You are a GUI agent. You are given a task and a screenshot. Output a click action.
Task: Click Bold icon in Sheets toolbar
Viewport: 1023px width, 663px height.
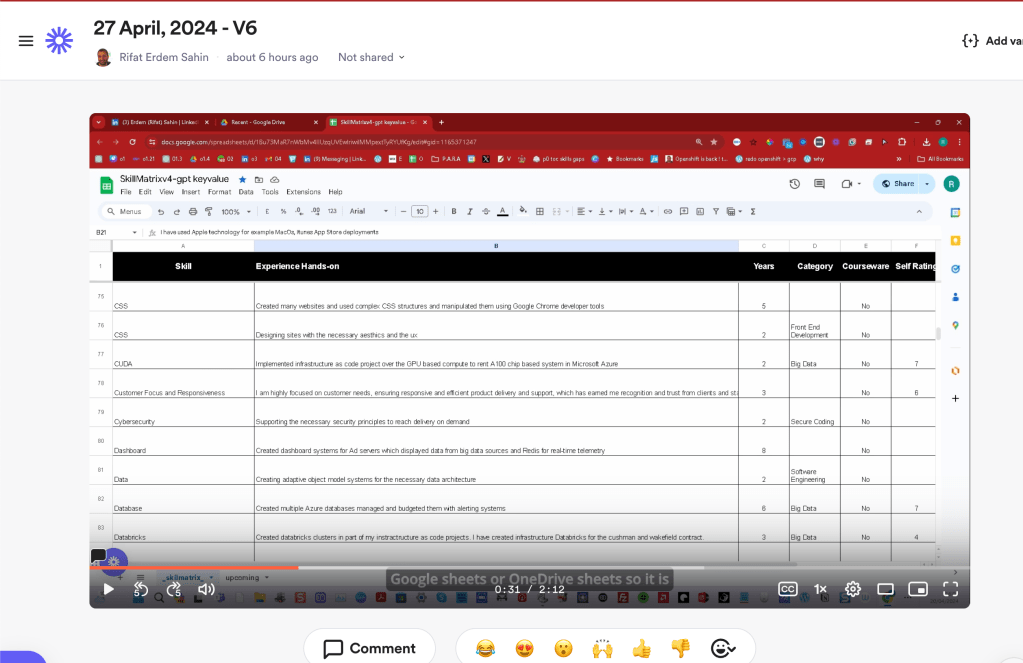(x=453, y=211)
